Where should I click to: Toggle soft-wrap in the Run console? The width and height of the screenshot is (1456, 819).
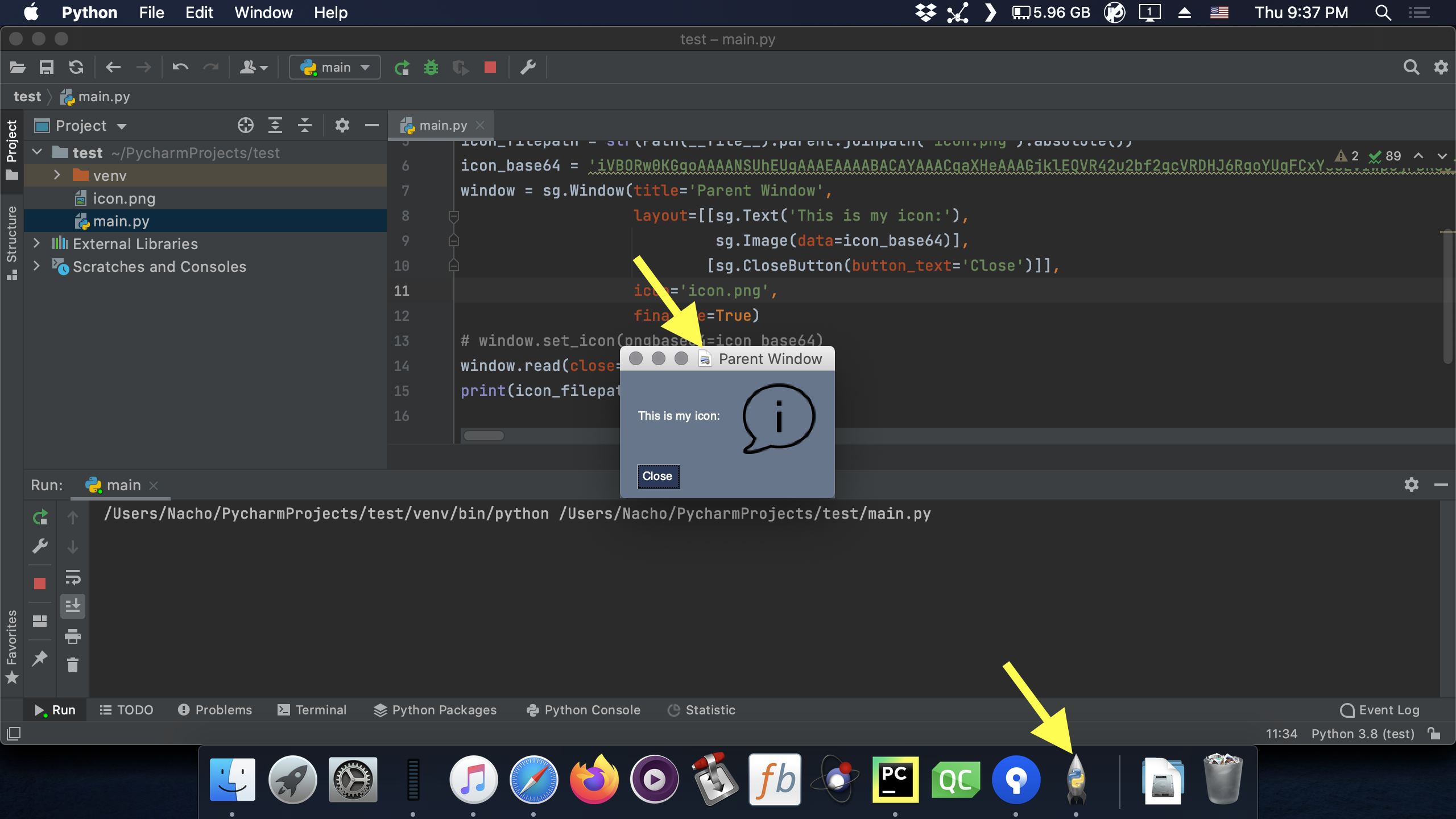pyautogui.click(x=73, y=579)
